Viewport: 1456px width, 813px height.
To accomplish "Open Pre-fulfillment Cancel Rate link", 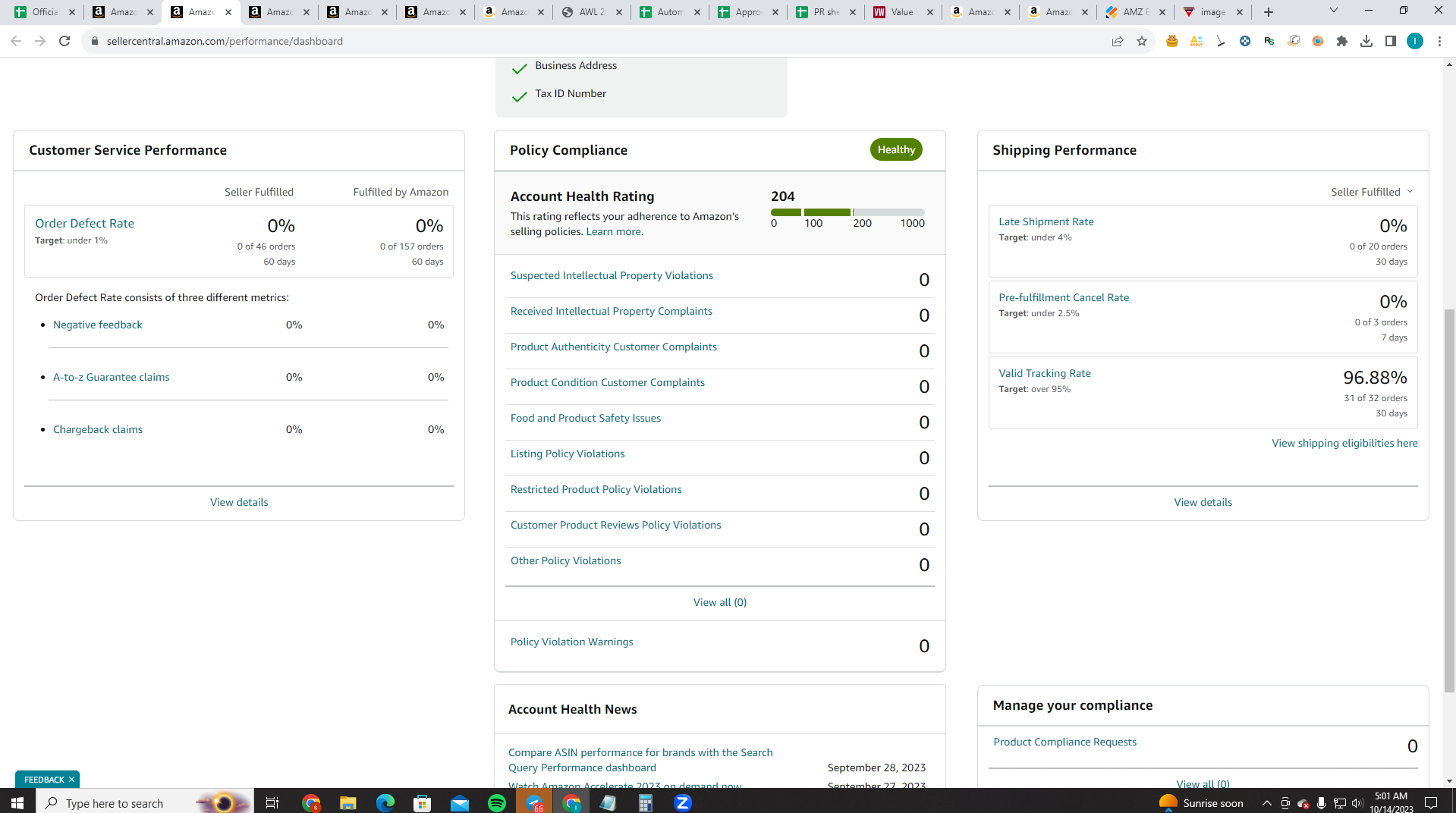I will 1063,297.
